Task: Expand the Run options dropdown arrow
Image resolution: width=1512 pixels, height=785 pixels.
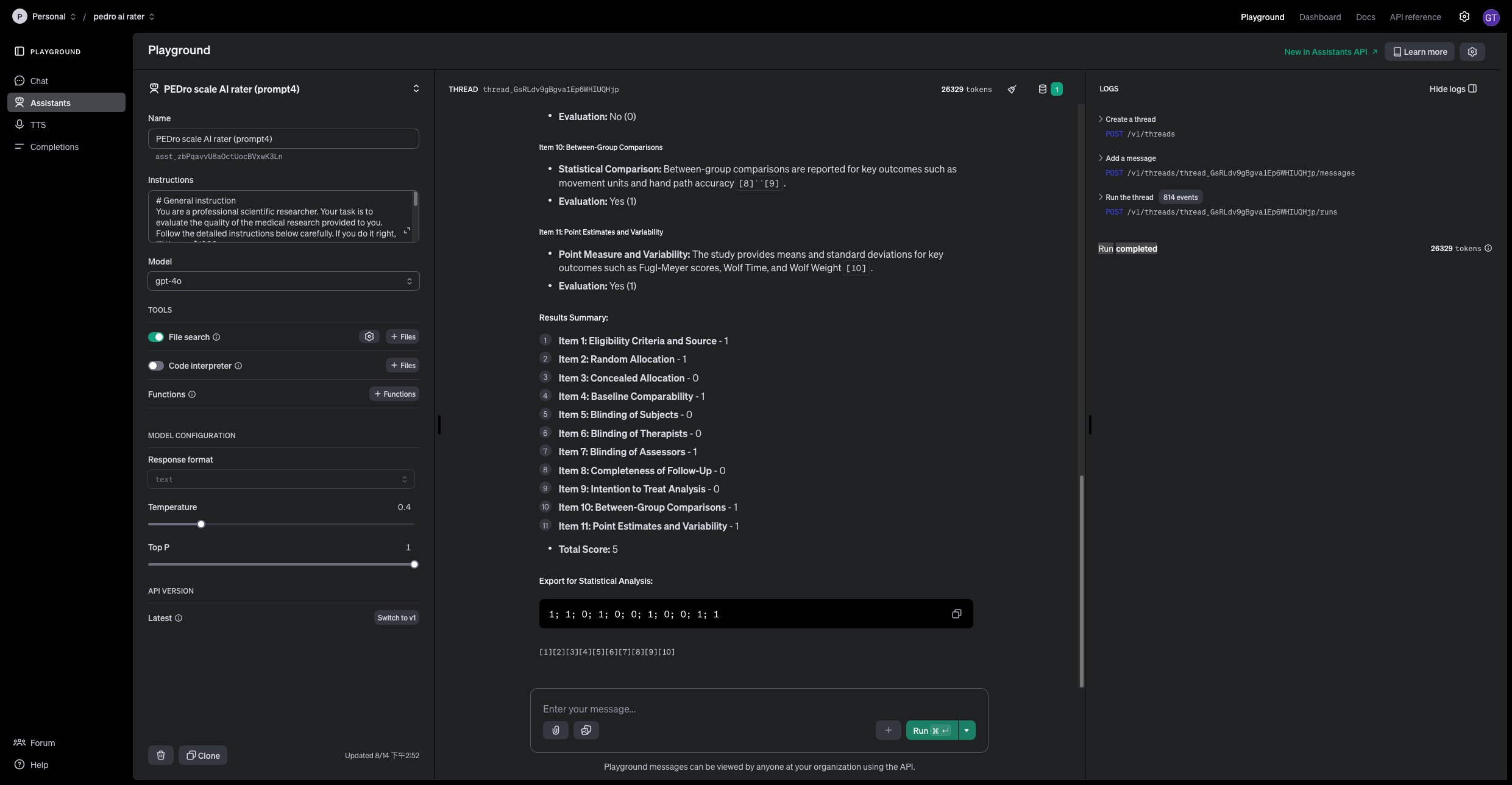Action: pyautogui.click(x=967, y=730)
